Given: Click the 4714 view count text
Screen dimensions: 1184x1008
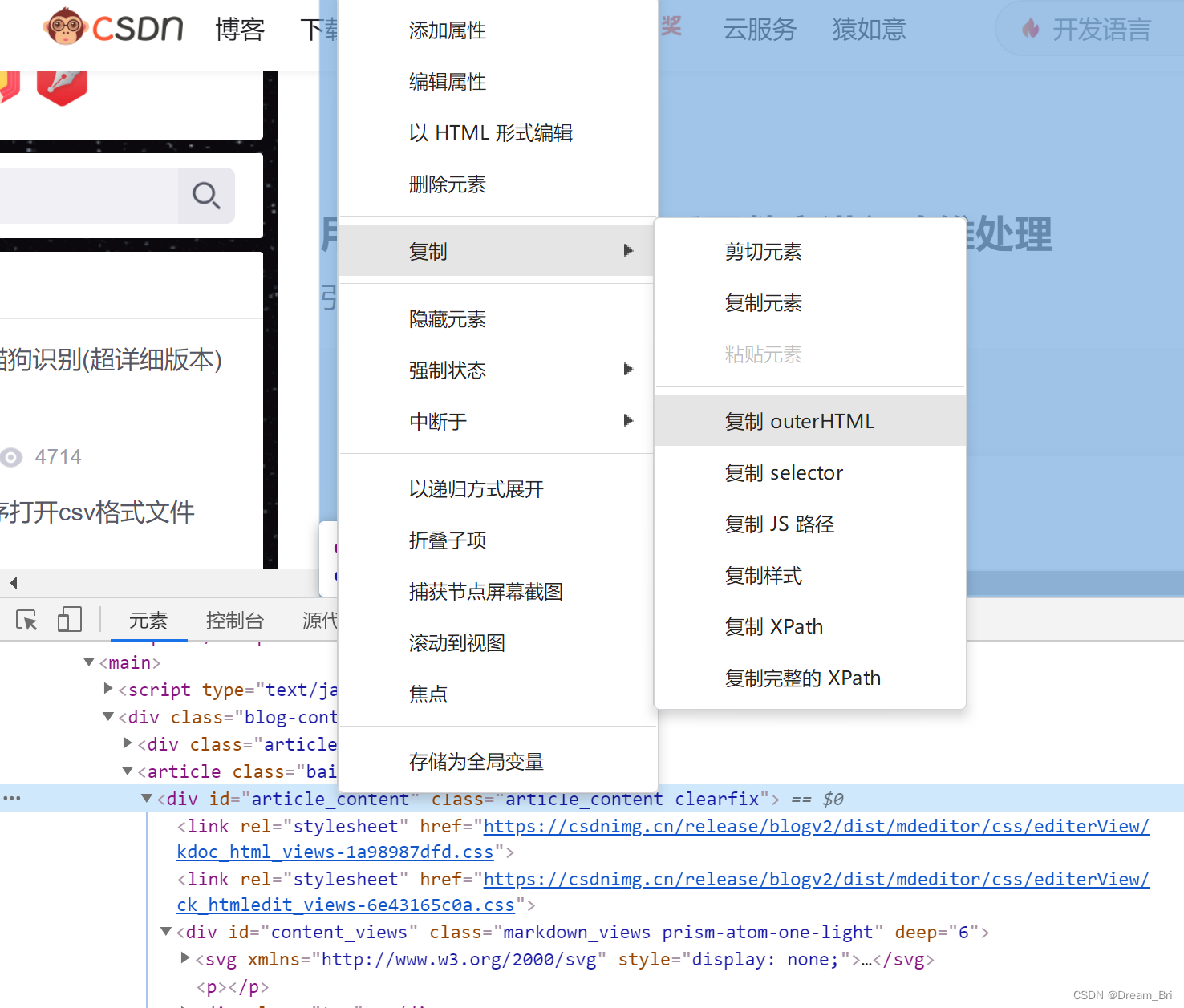Looking at the screenshot, I should pos(59,457).
